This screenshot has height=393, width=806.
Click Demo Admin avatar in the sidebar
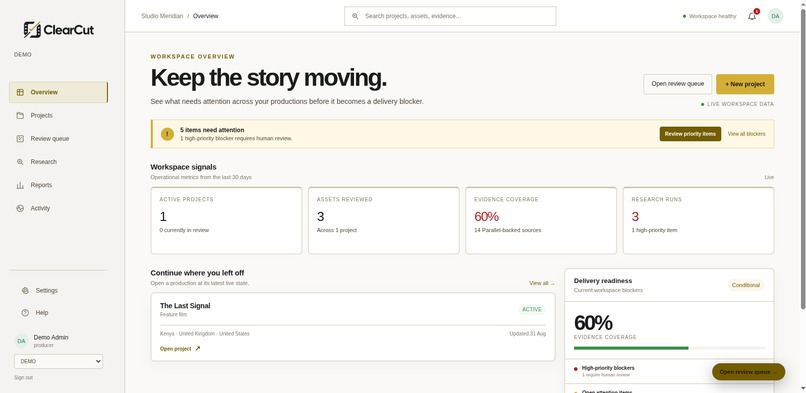[21, 341]
